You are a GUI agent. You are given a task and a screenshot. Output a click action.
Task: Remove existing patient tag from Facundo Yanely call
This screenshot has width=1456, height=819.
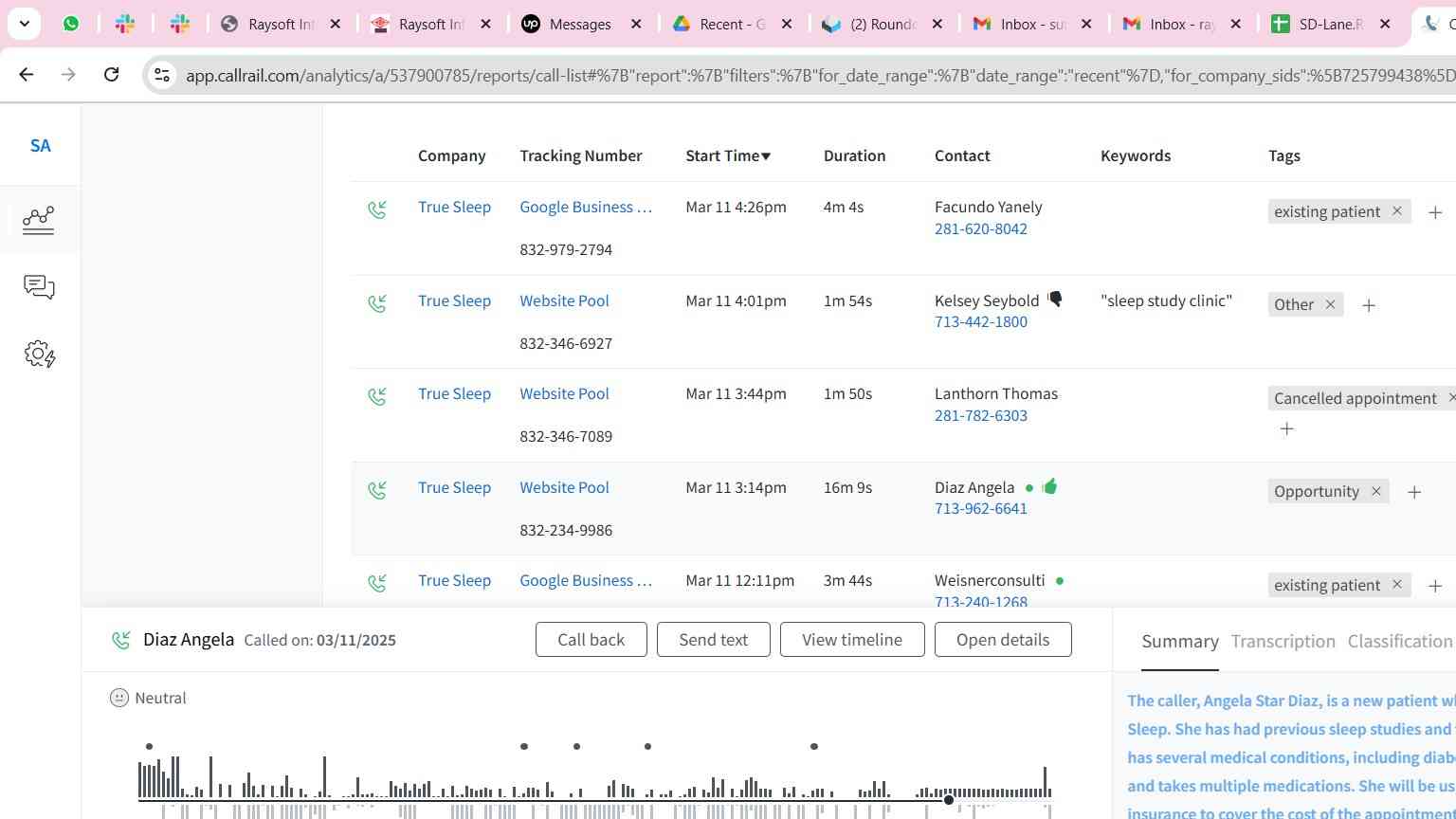(x=1396, y=211)
